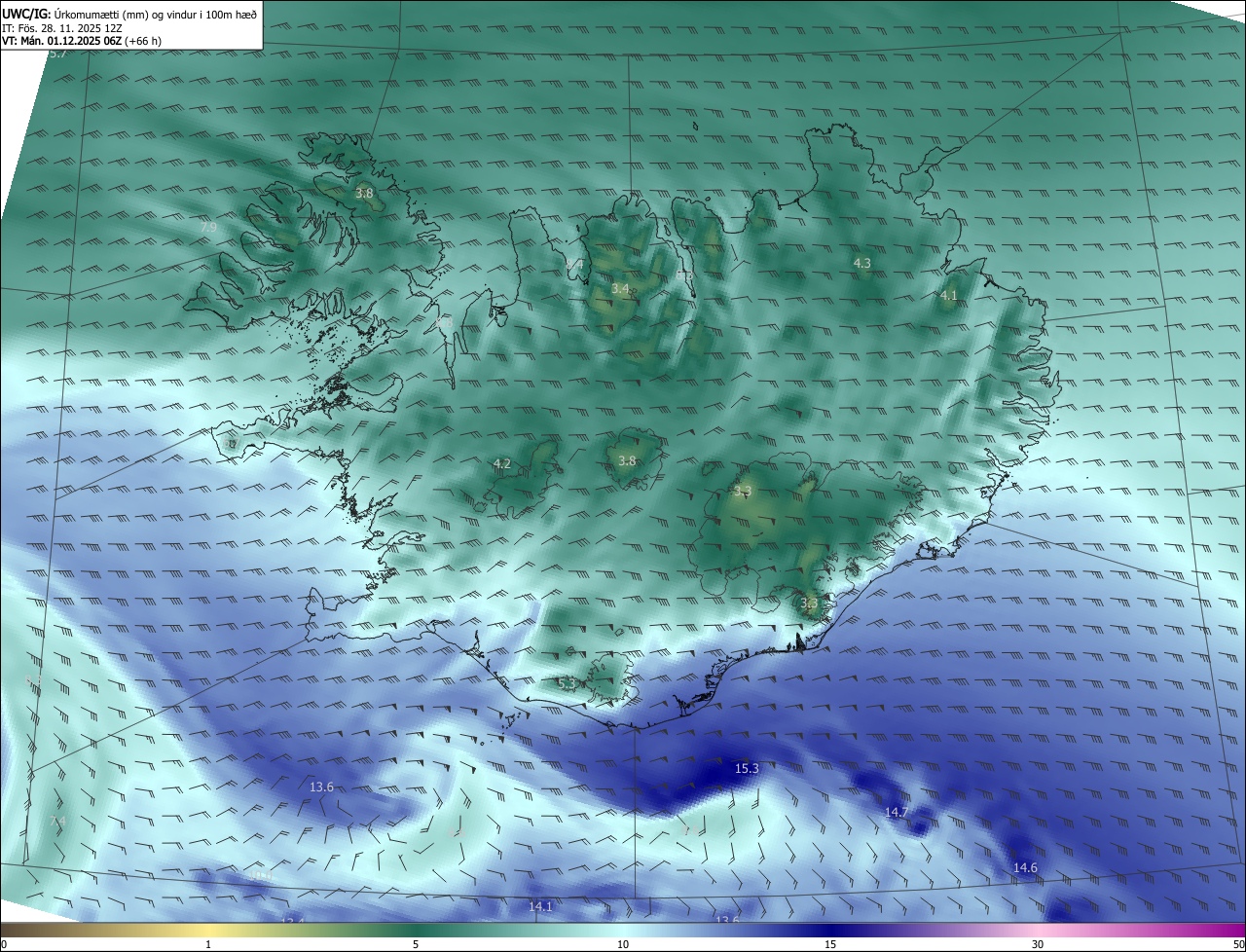This screenshot has height=952, width=1246.
Task: Click the initial time 'IT: Fös. 28. 11. 2025 12Z'
Action: [x=61, y=27]
